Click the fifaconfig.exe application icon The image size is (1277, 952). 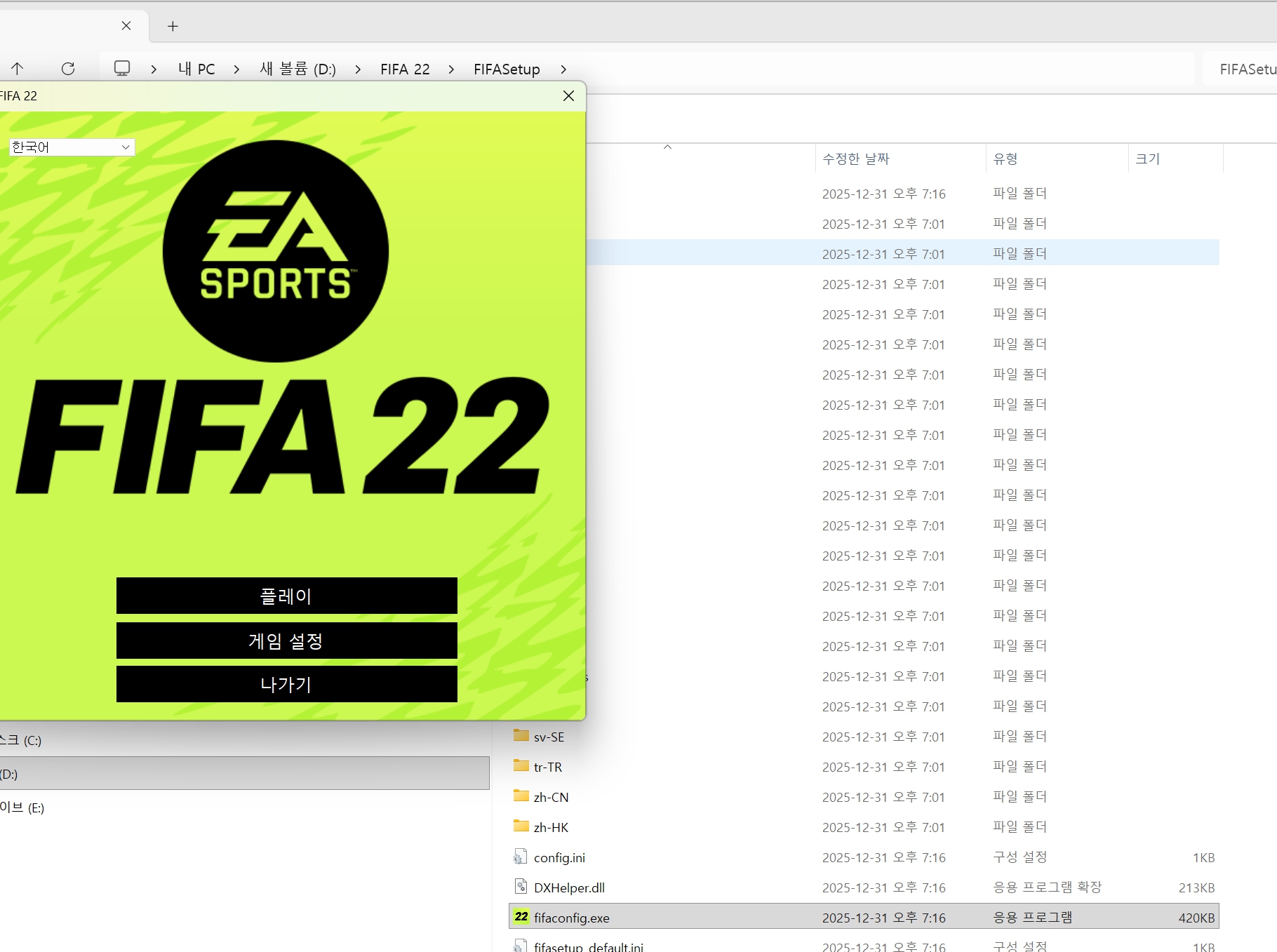click(x=521, y=917)
